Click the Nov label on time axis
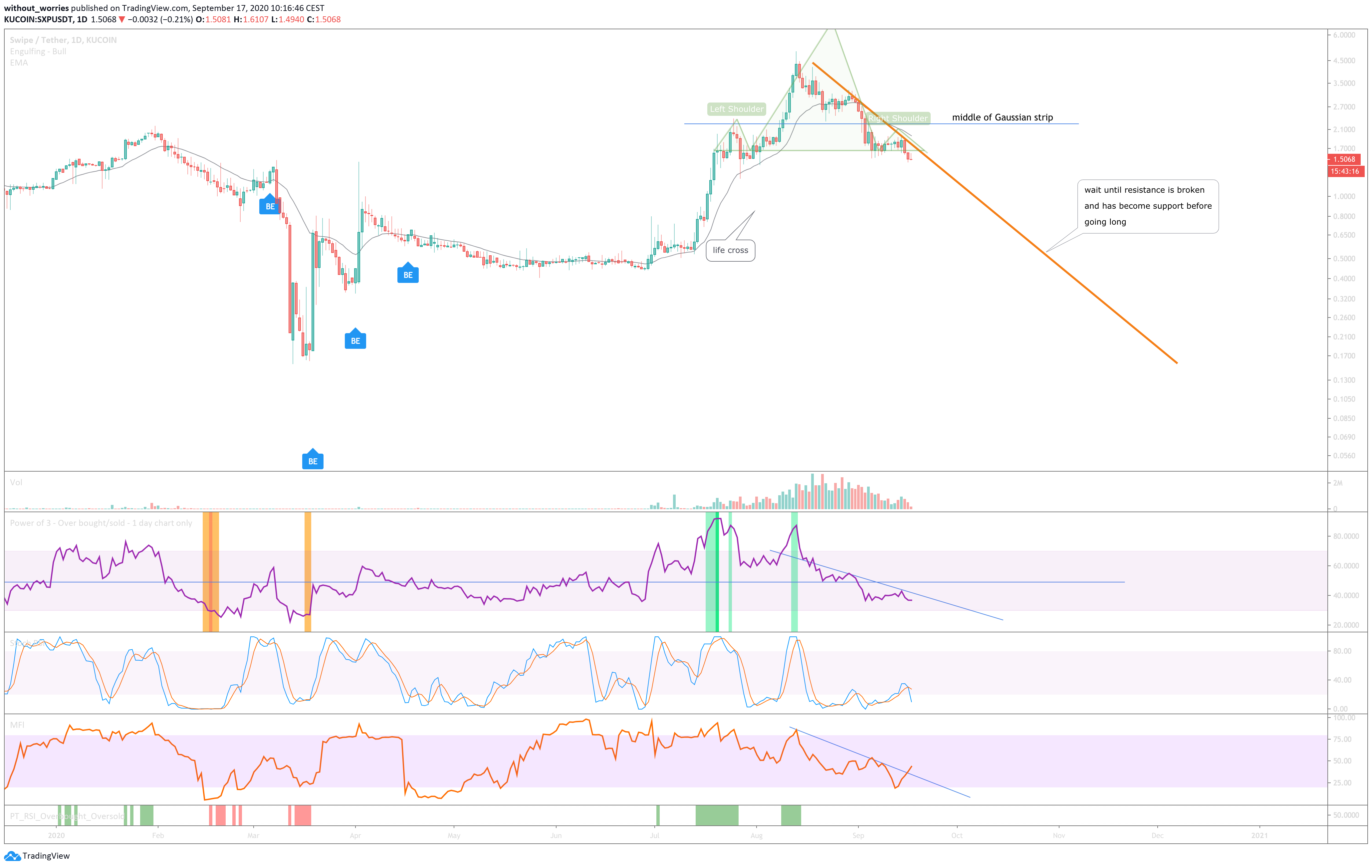The height and width of the screenshot is (868, 1372). 1059,835
